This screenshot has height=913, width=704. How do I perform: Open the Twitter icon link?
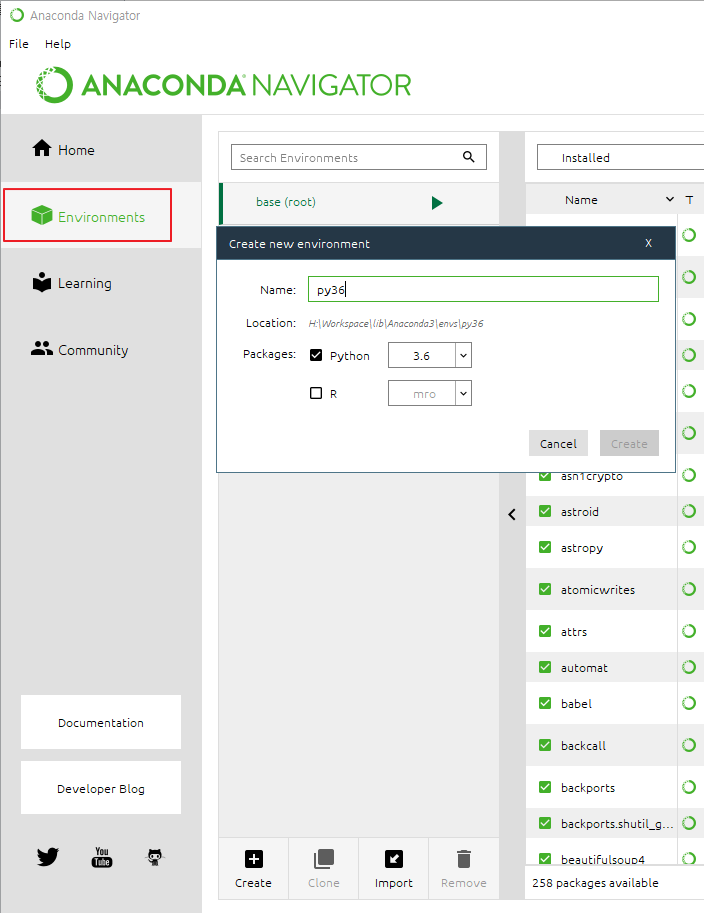tap(48, 857)
